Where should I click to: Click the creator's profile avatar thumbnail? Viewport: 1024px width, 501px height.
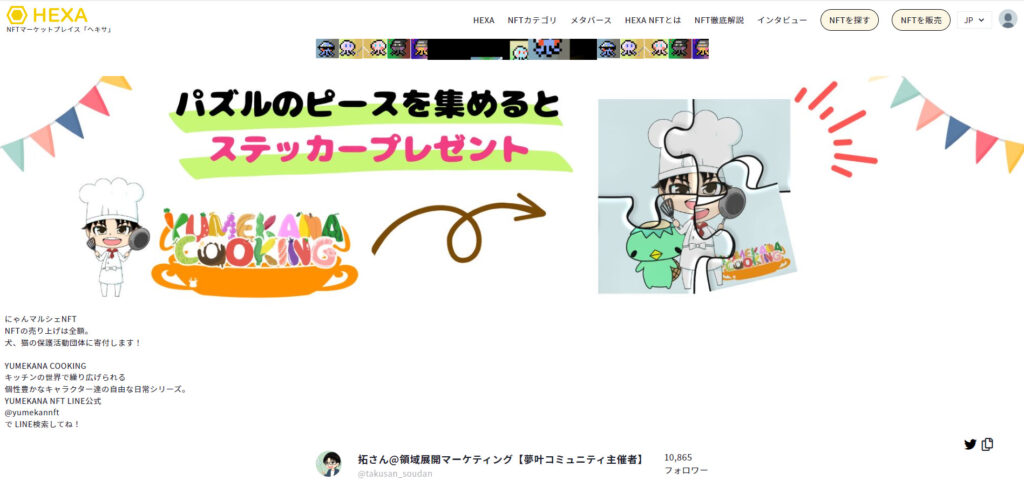click(328, 464)
